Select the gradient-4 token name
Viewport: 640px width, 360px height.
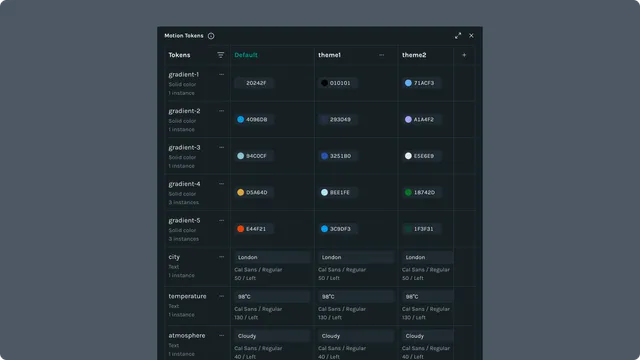click(184, 184)
